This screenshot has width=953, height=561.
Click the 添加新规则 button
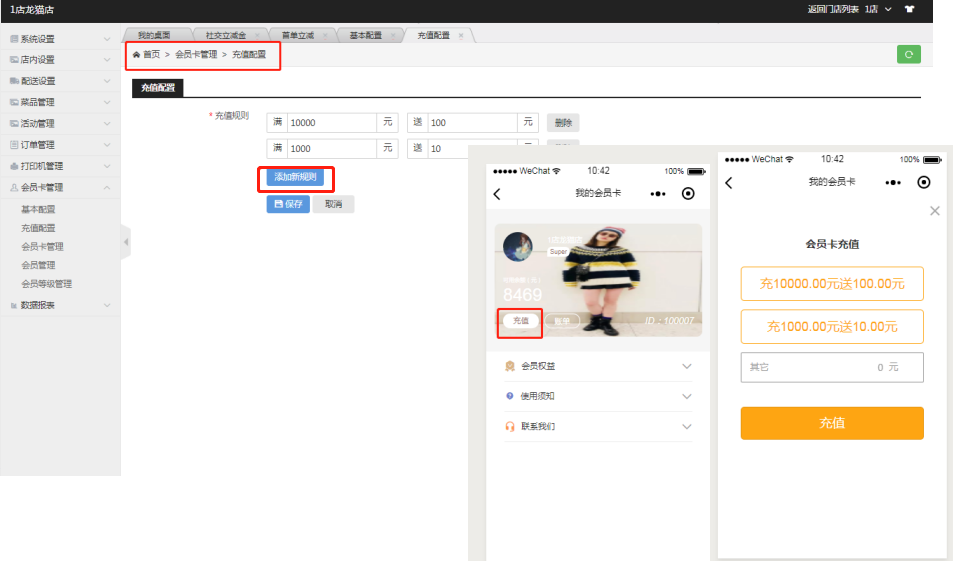click(295, 178)
